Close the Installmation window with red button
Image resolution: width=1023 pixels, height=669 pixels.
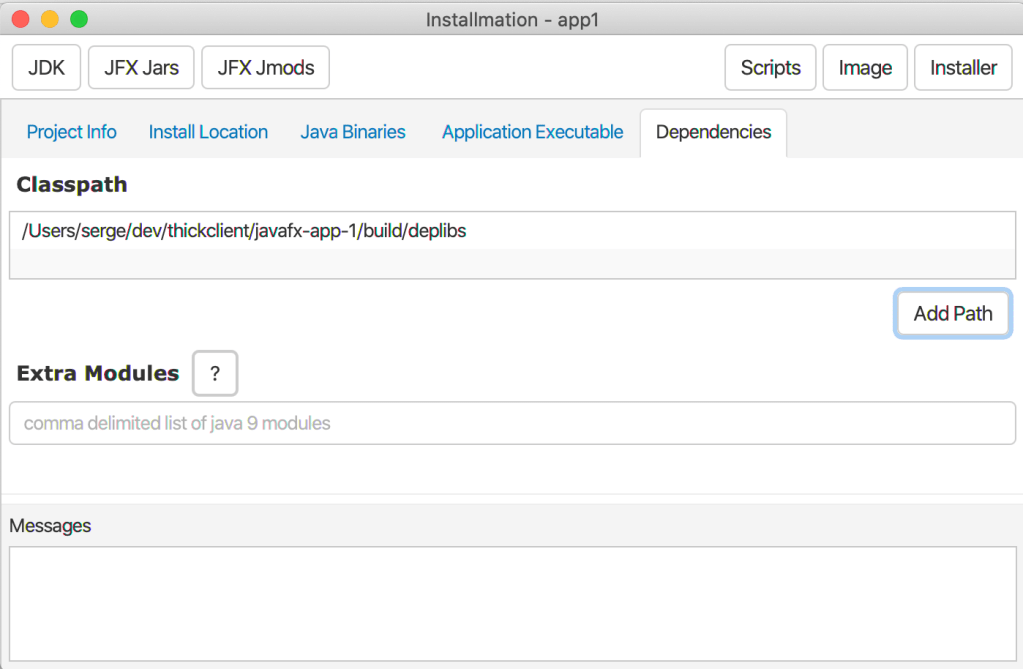click(x=20, y=19)
